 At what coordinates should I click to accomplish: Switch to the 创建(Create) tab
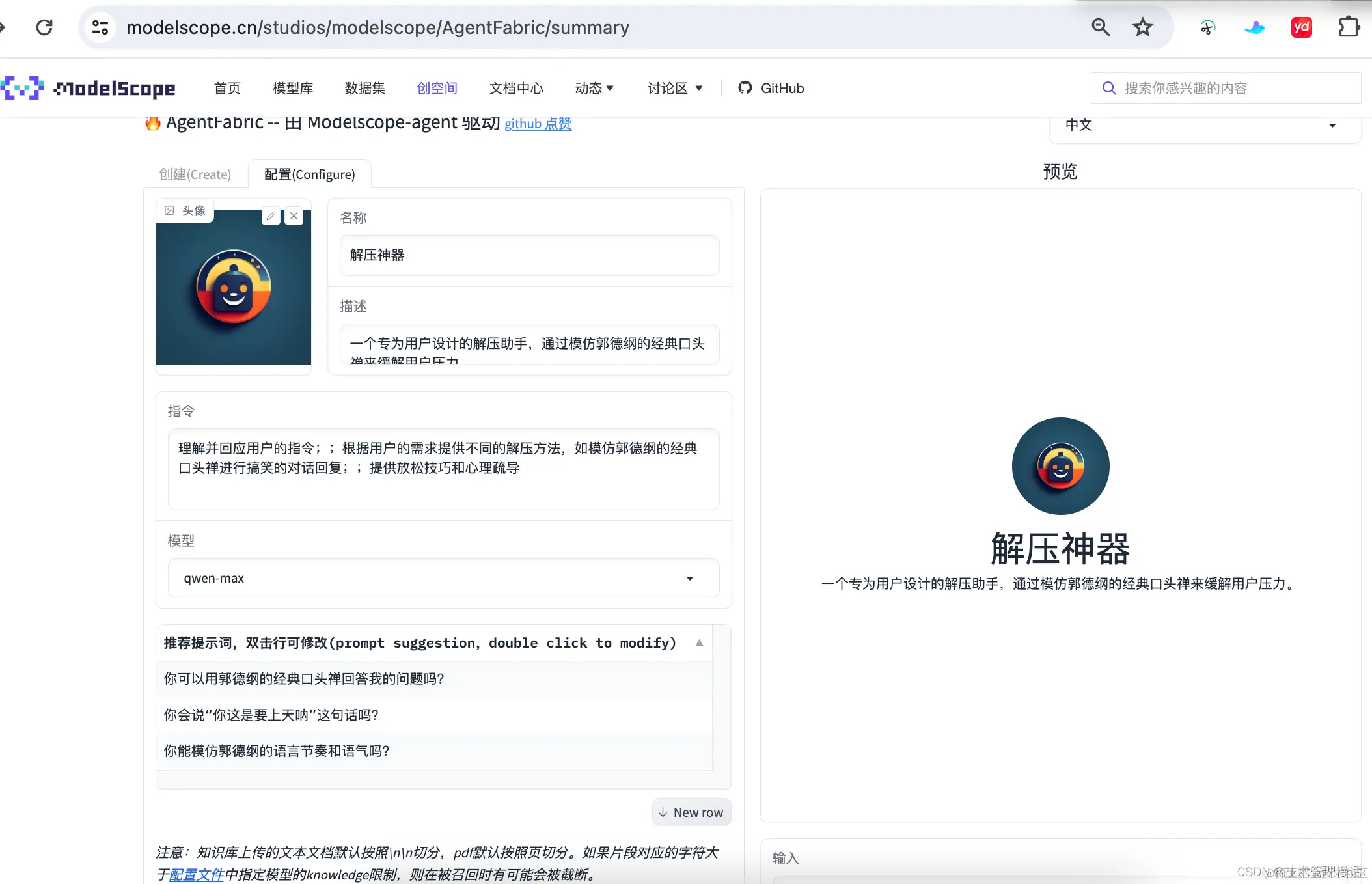[x=195, y=174]
